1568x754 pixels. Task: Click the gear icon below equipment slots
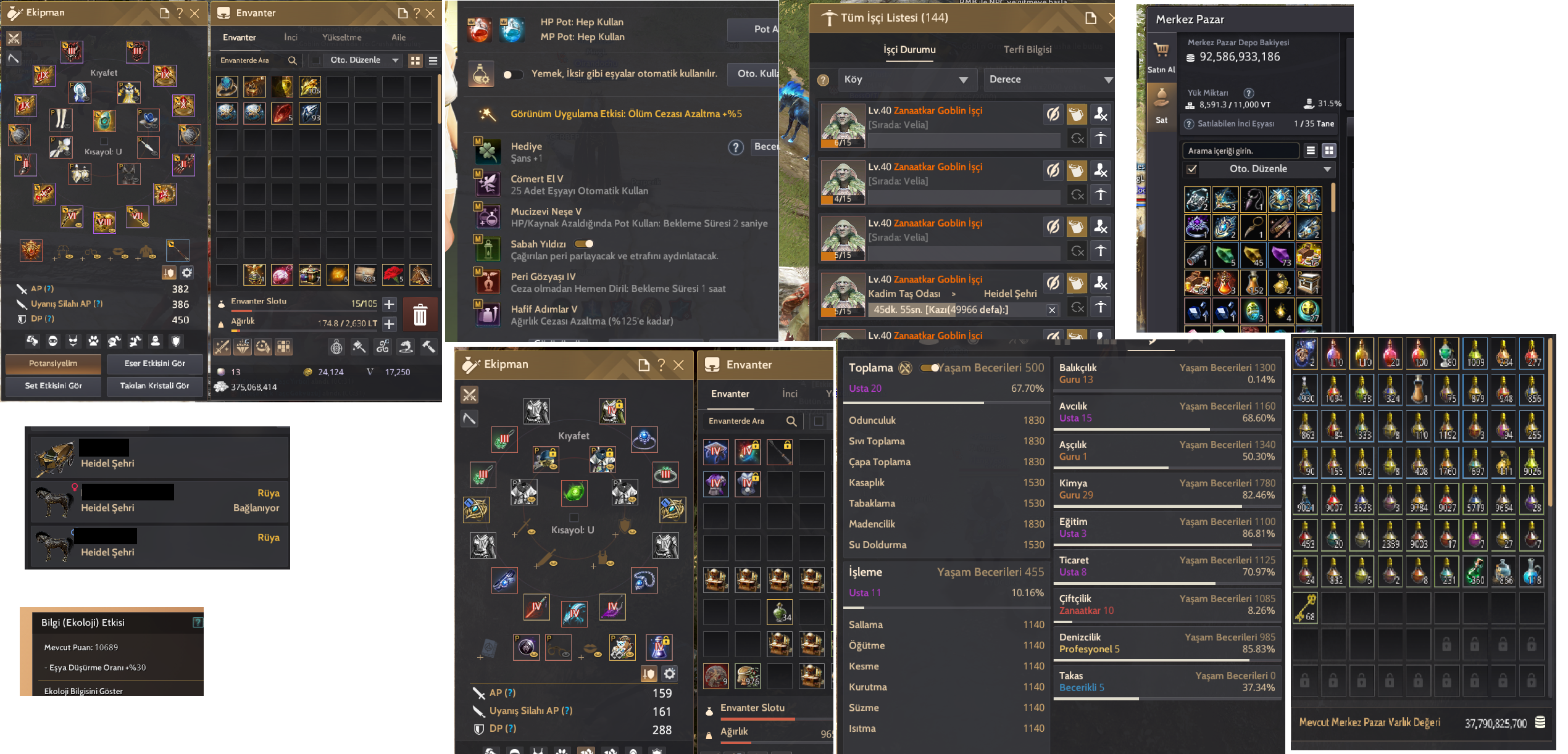pyautogui.click(x=187, y=272)
